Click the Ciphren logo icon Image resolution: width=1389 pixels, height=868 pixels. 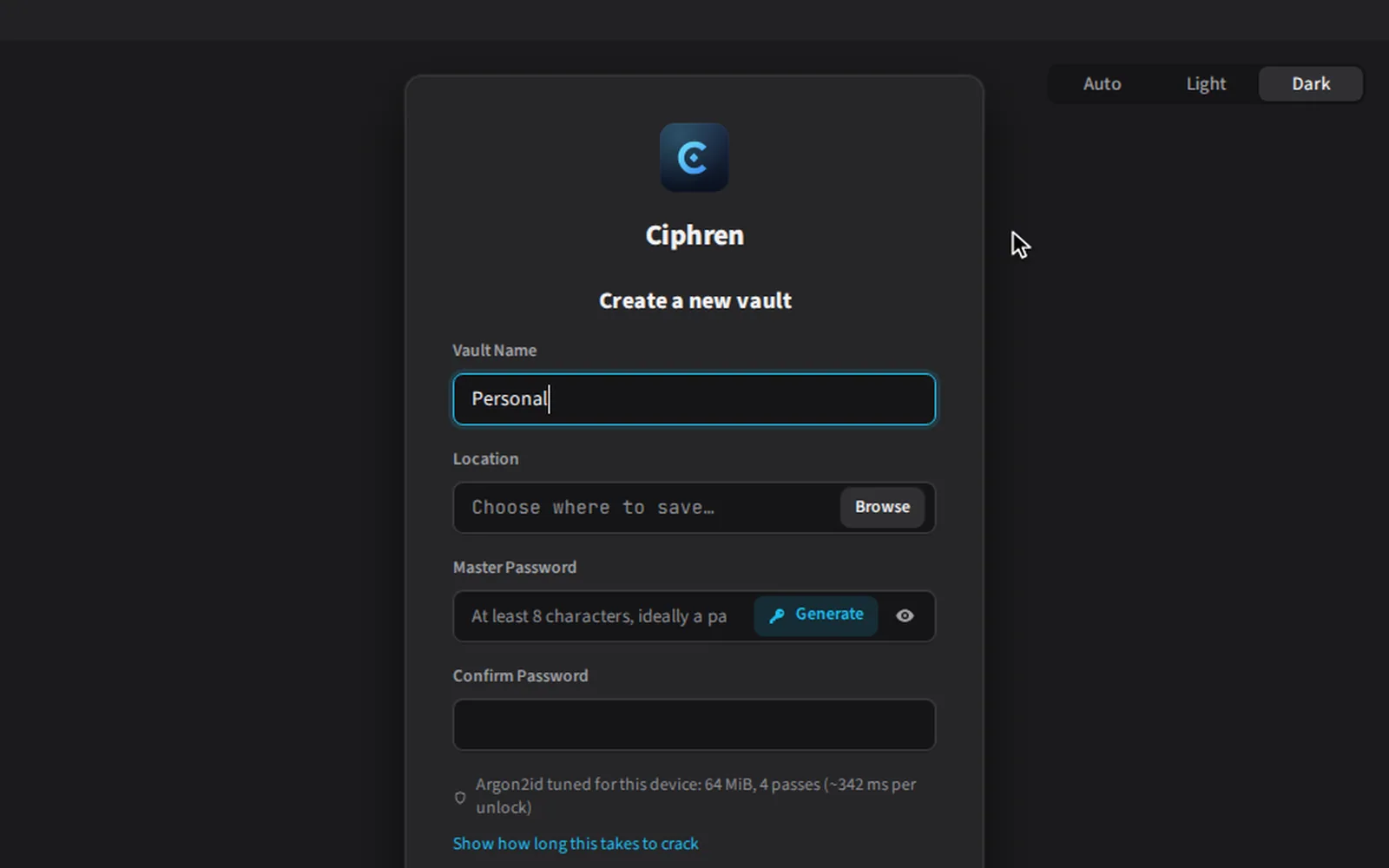coord(694,157)
